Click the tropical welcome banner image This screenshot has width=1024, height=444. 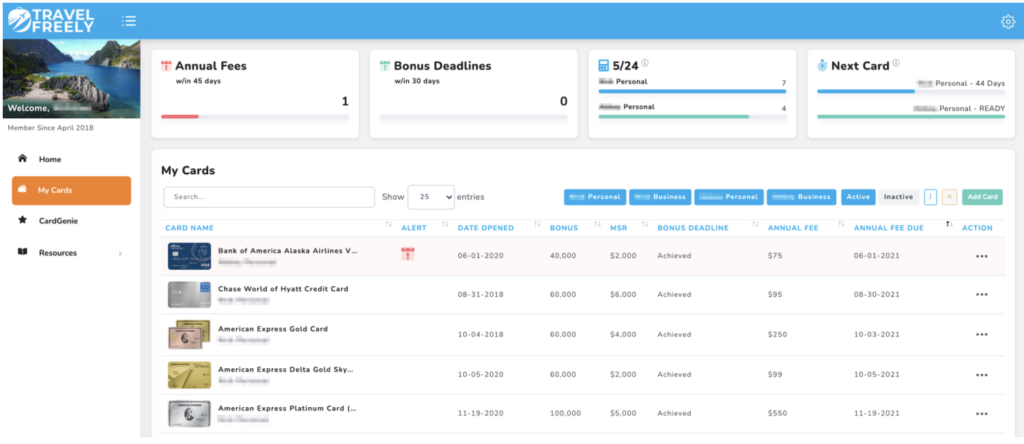tap(71, 79)
